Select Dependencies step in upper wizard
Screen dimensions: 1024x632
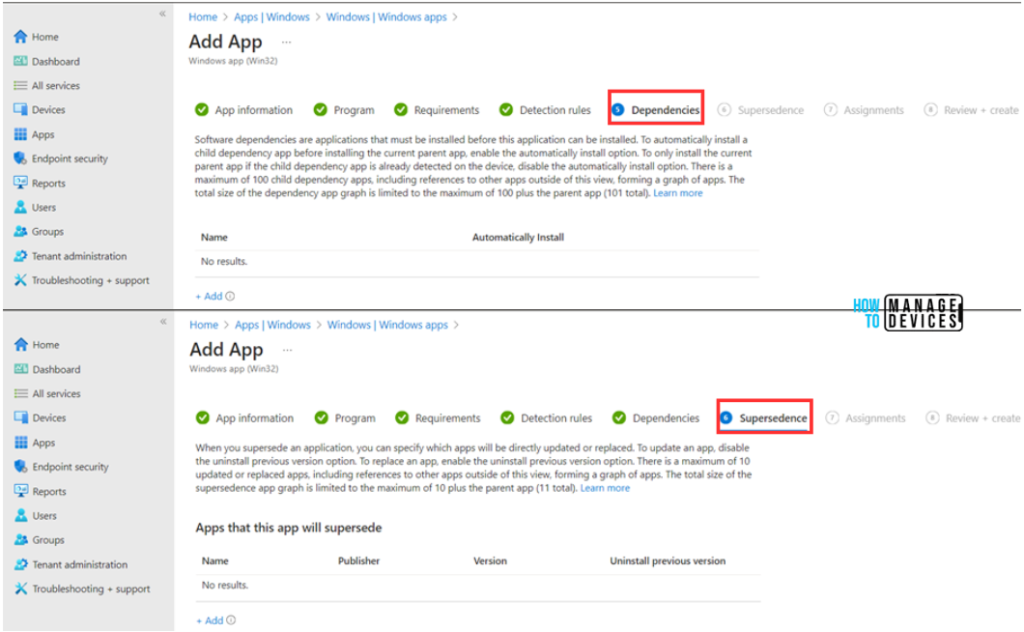pyautogui.click(x=656, y=110)
